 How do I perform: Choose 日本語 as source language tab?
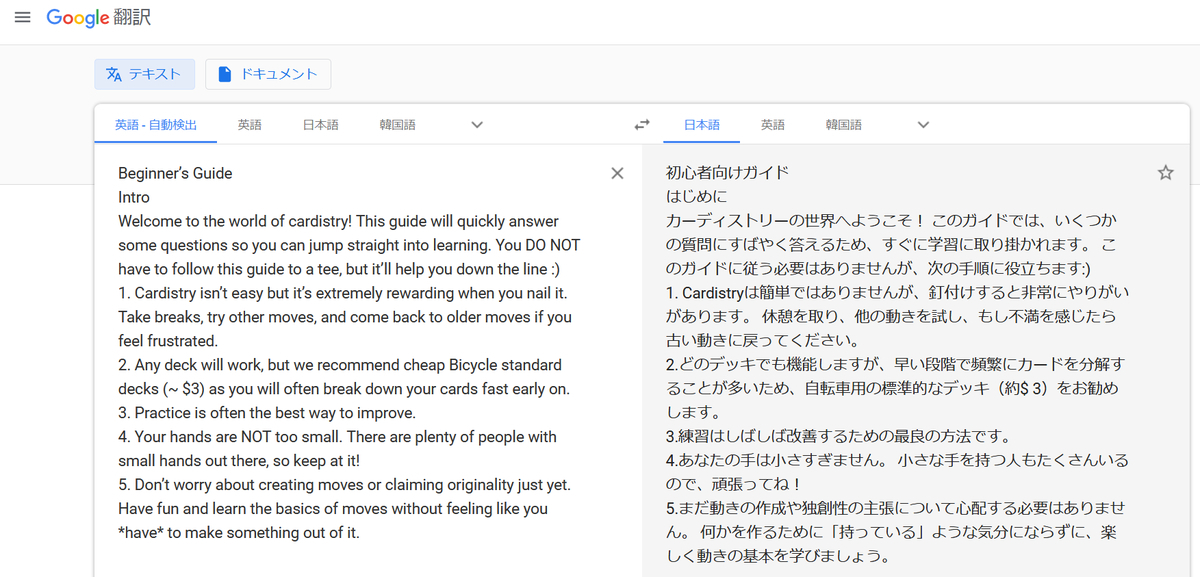pyautogui.click(x=321, y=125)
